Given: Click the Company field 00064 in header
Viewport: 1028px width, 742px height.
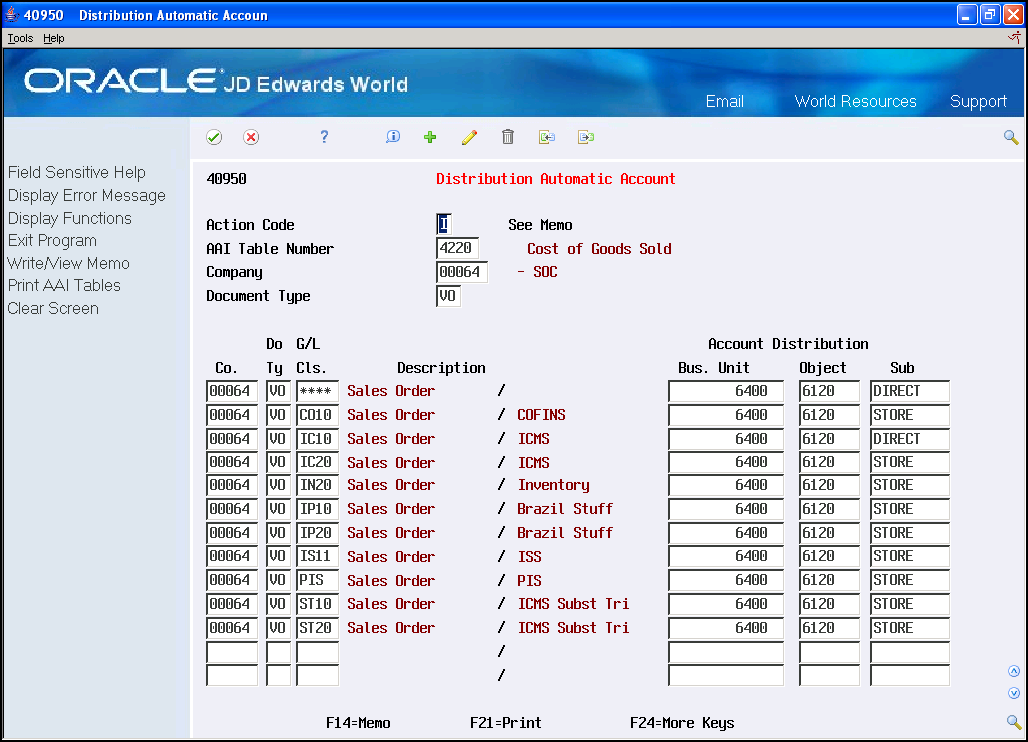Looking at the screenshot, I should pyautogui.click(x=462, y=272).
